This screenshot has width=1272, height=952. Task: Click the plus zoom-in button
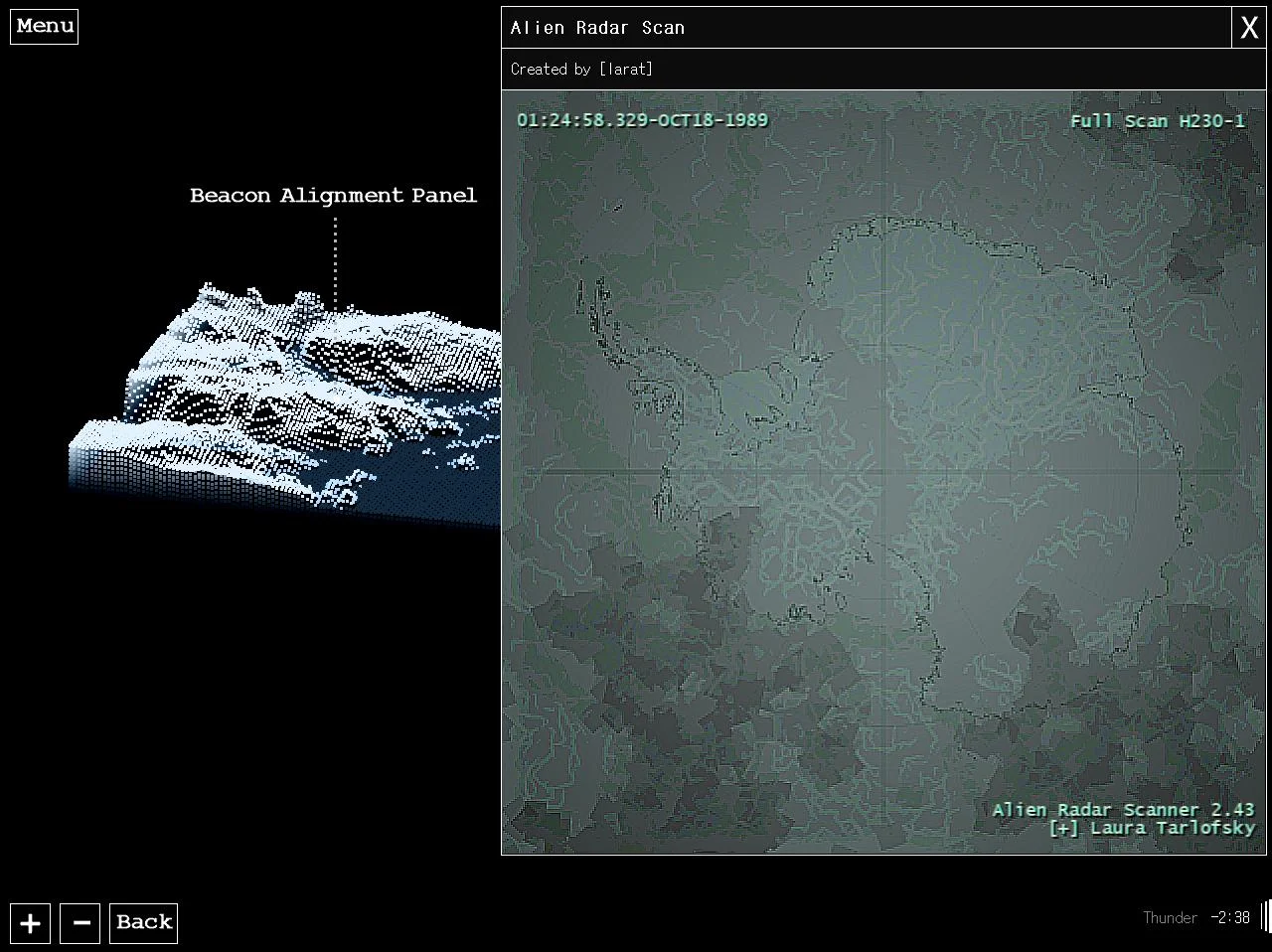(x=30, y=923)
